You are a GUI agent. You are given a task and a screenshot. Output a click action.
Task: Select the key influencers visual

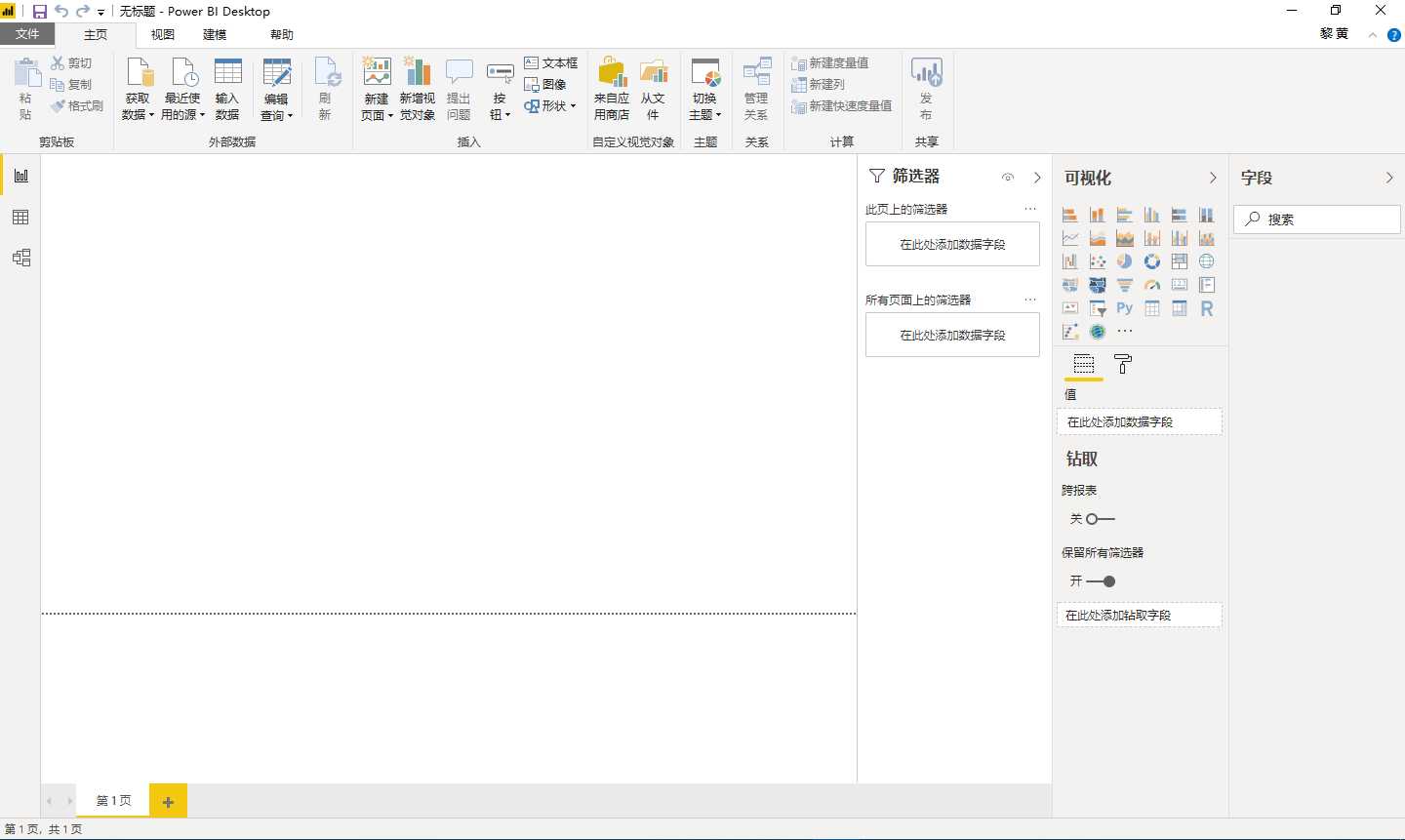click(x=1070, y=332)
